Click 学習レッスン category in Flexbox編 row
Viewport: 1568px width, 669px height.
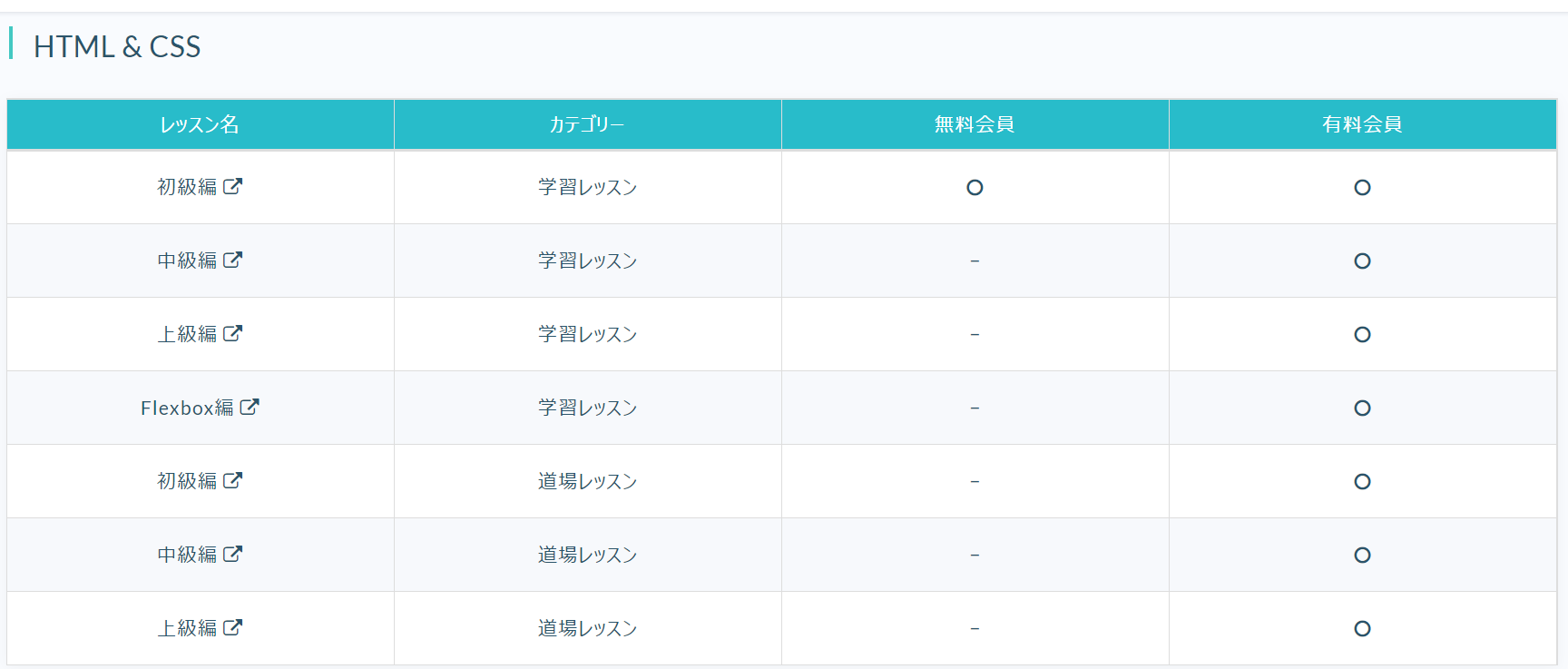[x=588, y=408]
